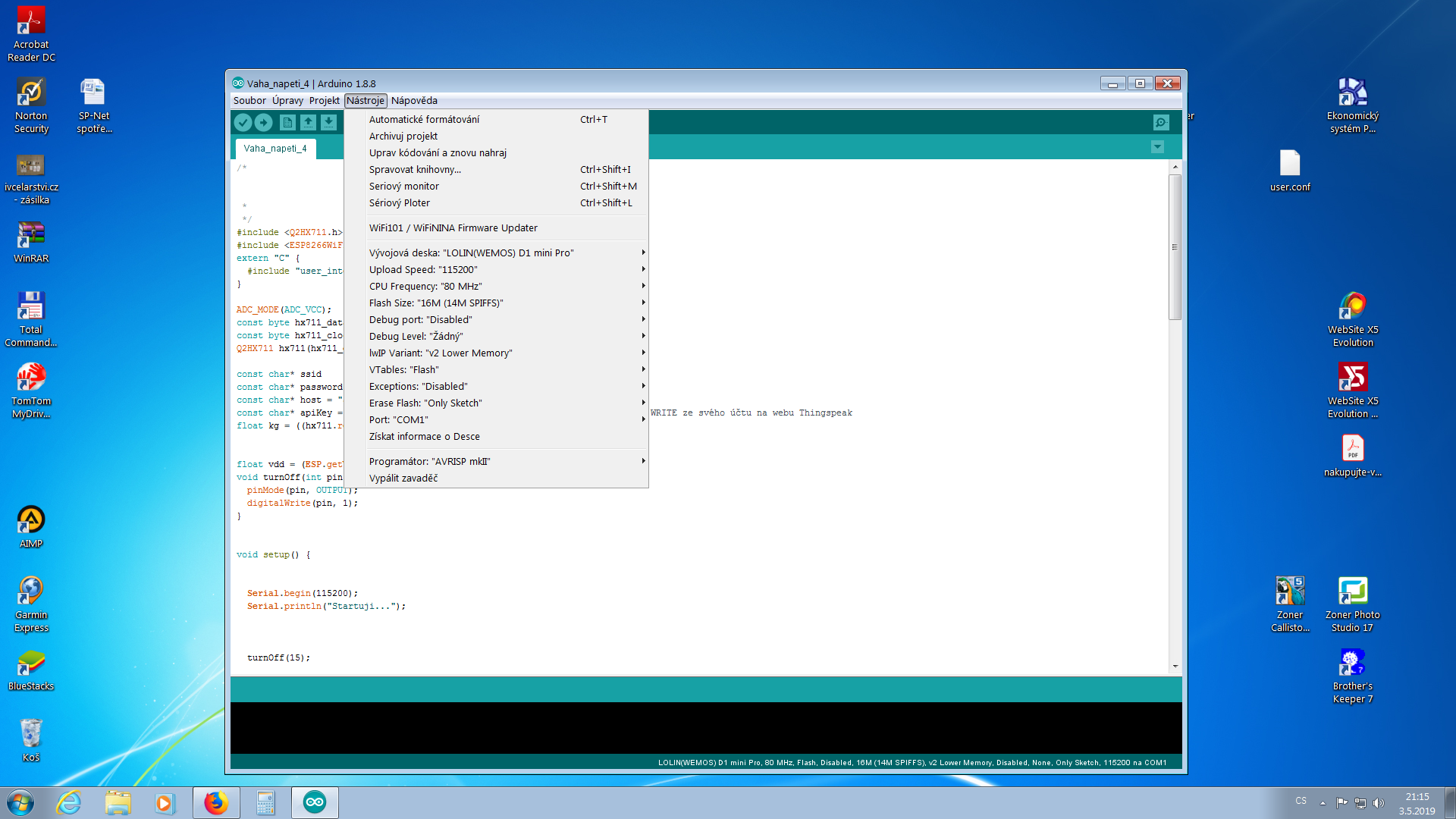Open Acrobat Reader DC desktop icon
The width and height of the screenshot is (1456, 819).
(x=31, y=34)
